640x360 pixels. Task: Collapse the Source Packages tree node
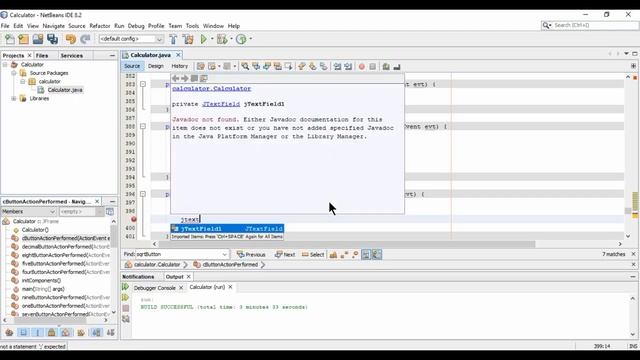click(x=14, y=73)
